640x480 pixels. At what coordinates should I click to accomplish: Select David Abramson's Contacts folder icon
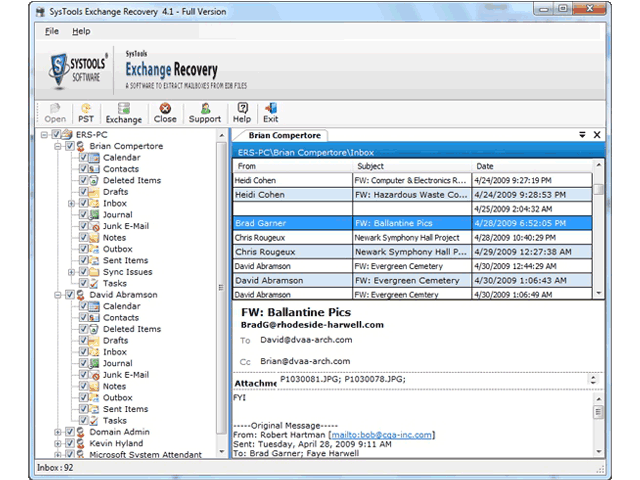[x=94, y=318]
